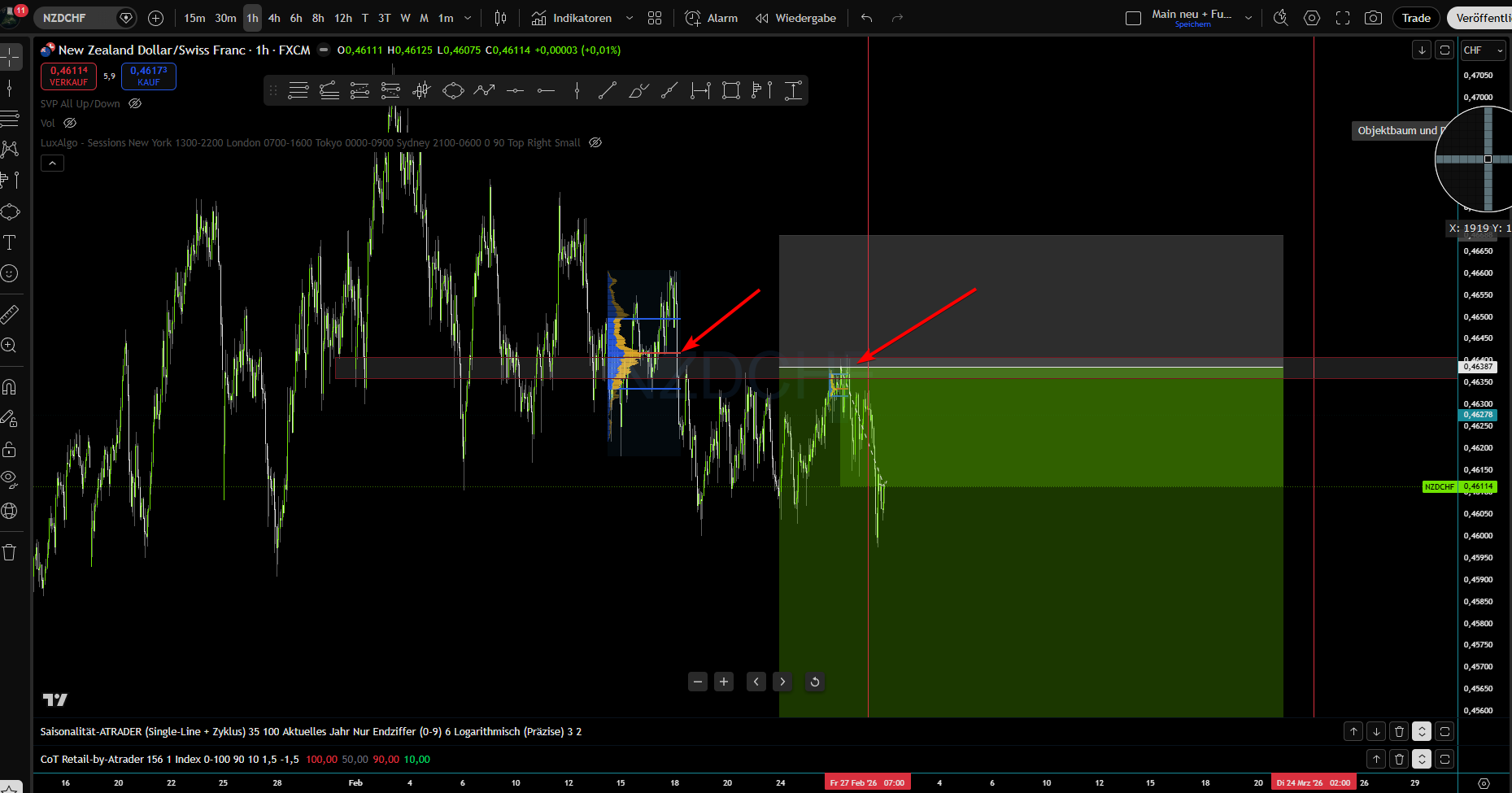Collapse the indicator legend with the chevron
Screen dimensions: 1512x793
coord(52,163)
